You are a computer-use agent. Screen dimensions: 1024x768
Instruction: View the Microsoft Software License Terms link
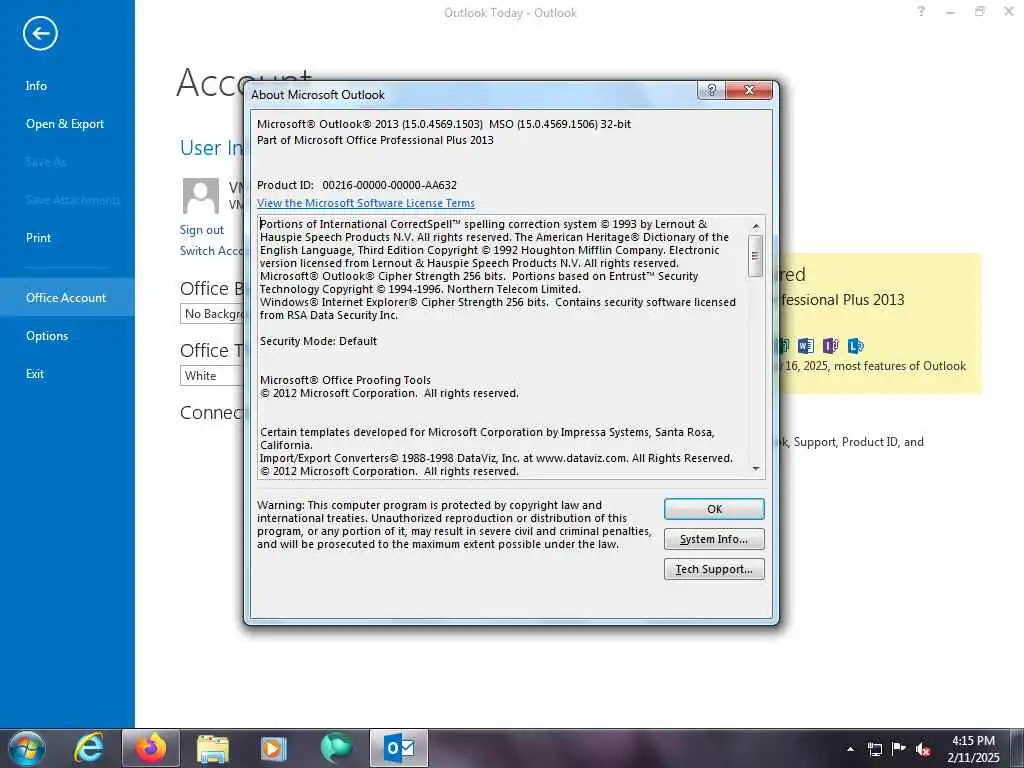[x=366, y=203]
